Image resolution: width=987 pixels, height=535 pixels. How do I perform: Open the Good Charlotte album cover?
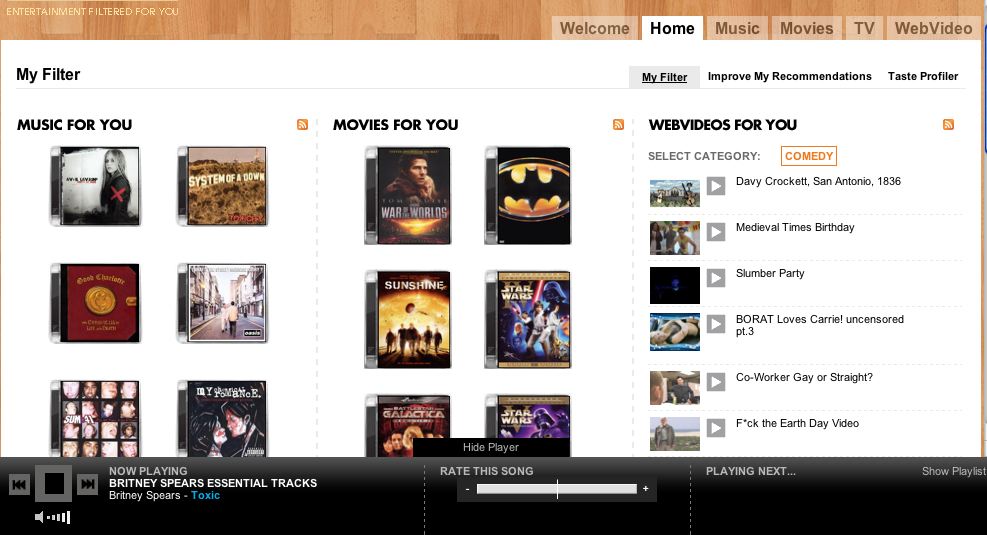click(x=96, y=303)
